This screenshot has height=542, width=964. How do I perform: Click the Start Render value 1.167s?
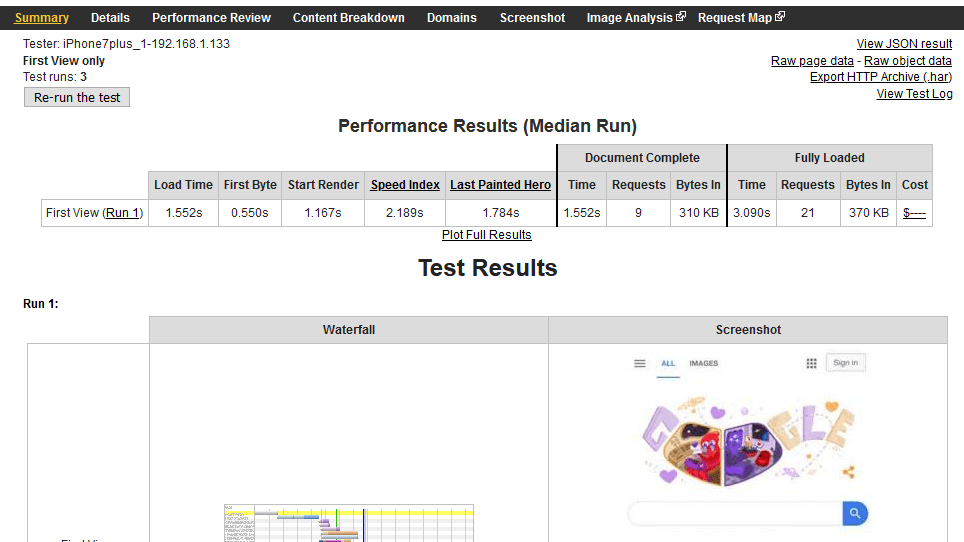point(323,213)
